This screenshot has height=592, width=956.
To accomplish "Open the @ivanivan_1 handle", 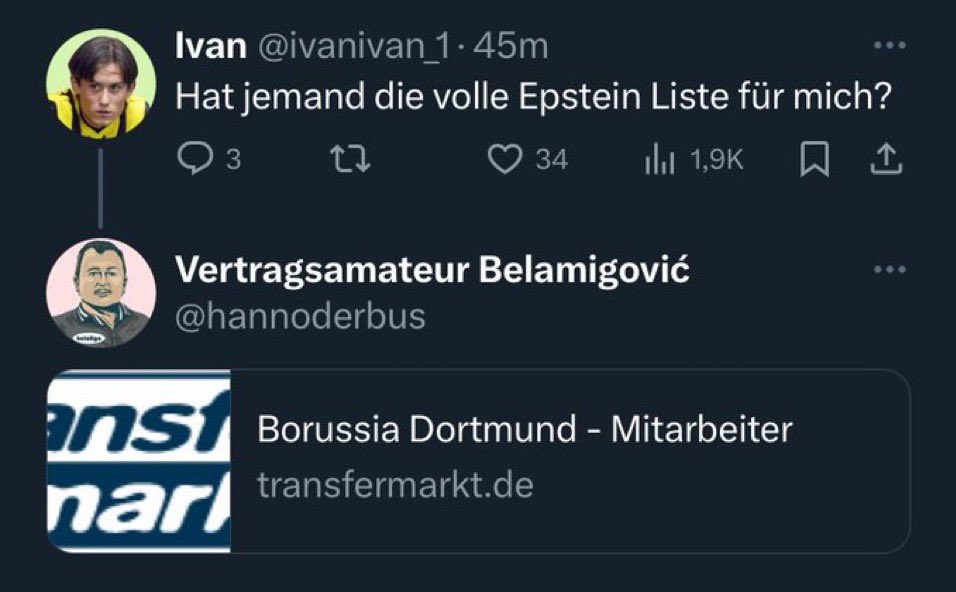I will pos(350,46).
